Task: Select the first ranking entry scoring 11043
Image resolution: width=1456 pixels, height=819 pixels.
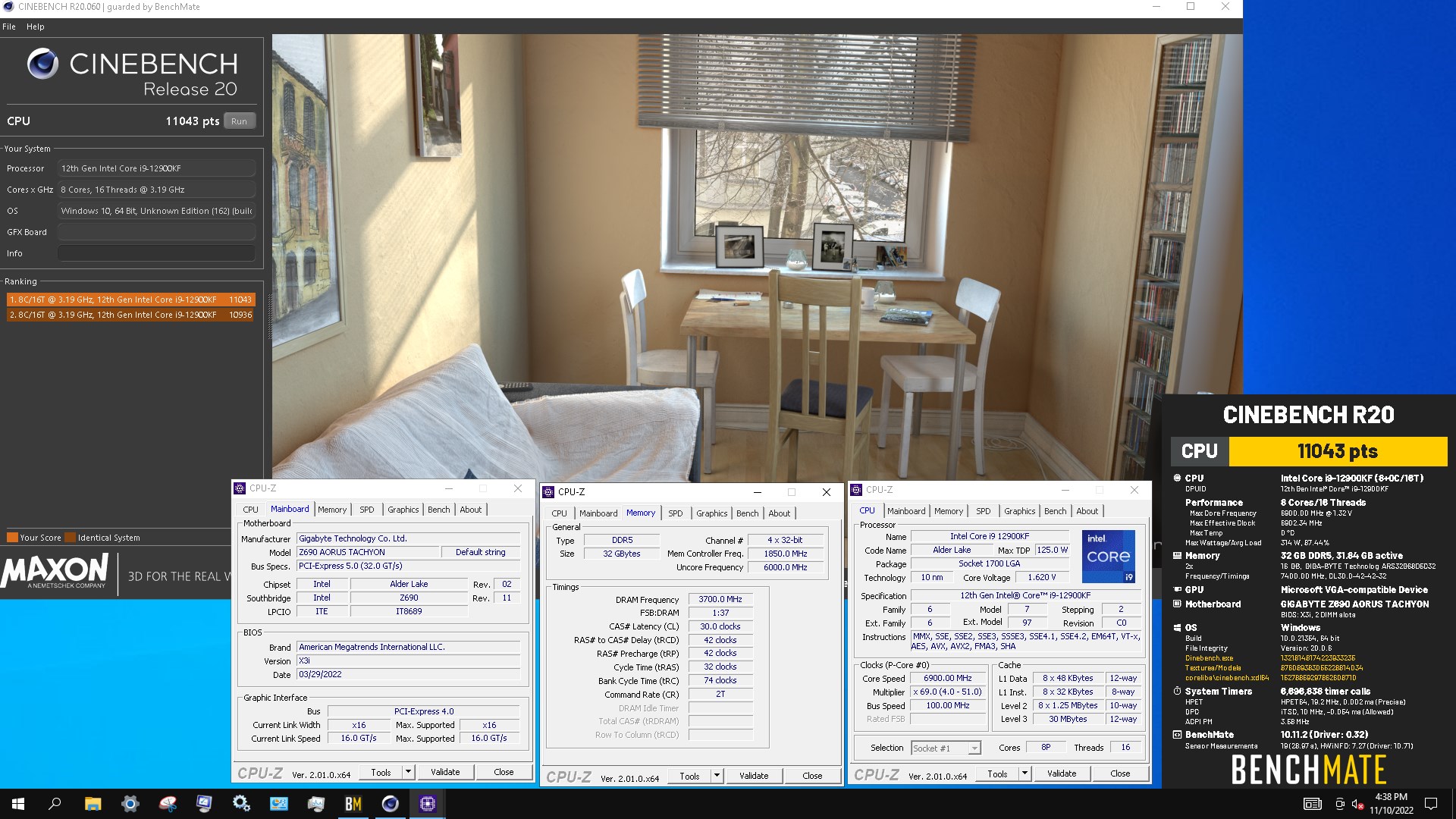Action: pyautogui.click(x=130, y=300)
